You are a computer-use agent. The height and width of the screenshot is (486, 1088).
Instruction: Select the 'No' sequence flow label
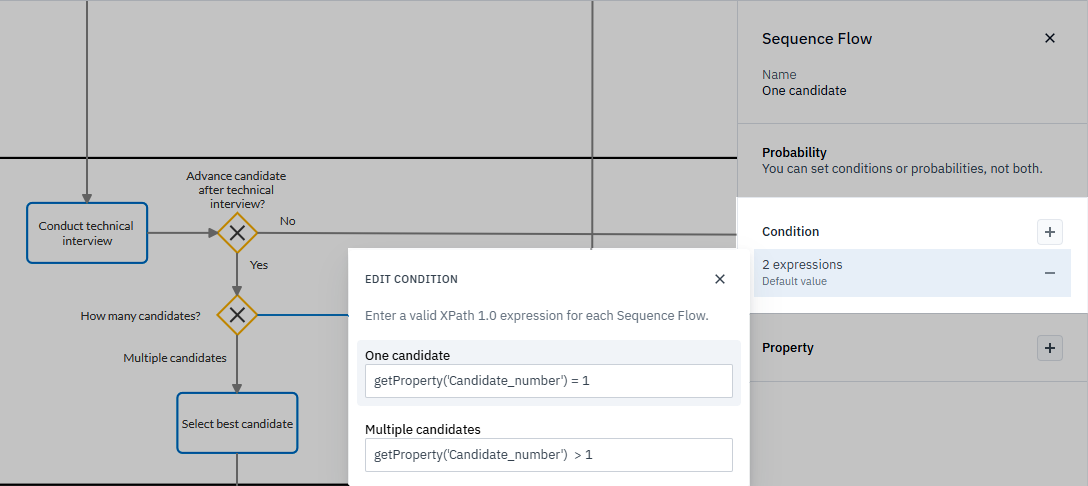pos(288,221)
